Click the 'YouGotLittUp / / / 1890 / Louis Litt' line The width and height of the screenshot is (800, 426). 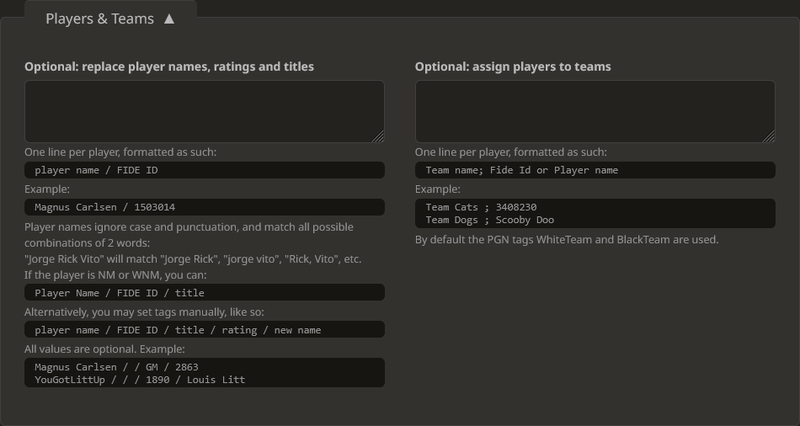140,380
